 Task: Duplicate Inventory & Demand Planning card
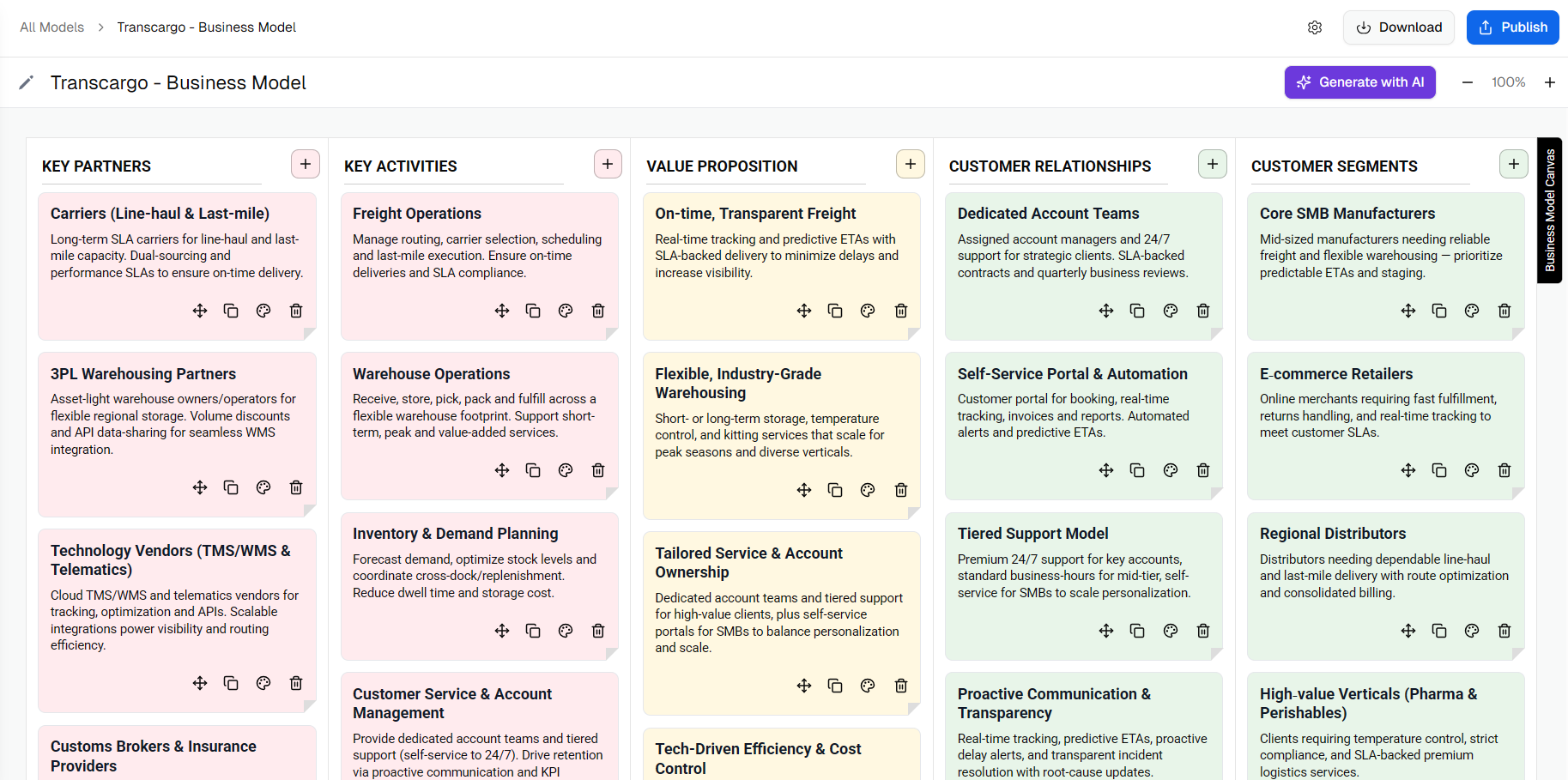point(533,631)
